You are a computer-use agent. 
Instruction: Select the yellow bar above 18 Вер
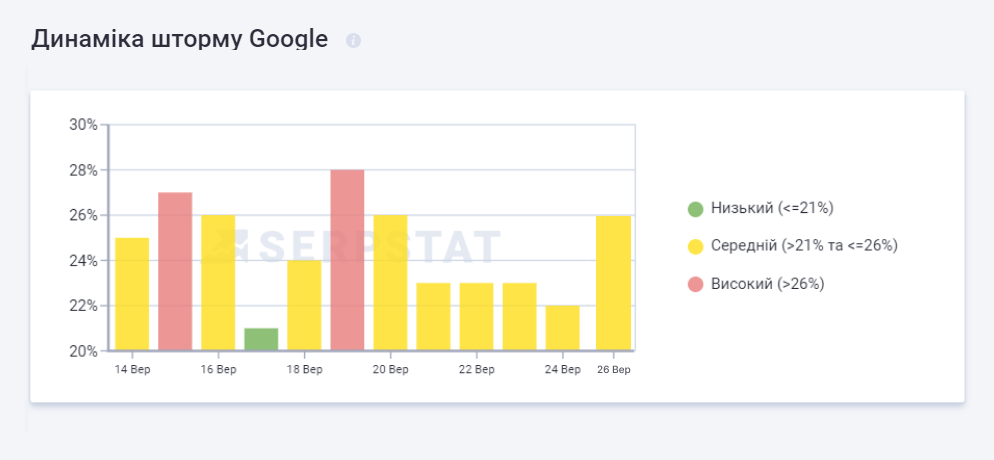click(x=304, y=305)
